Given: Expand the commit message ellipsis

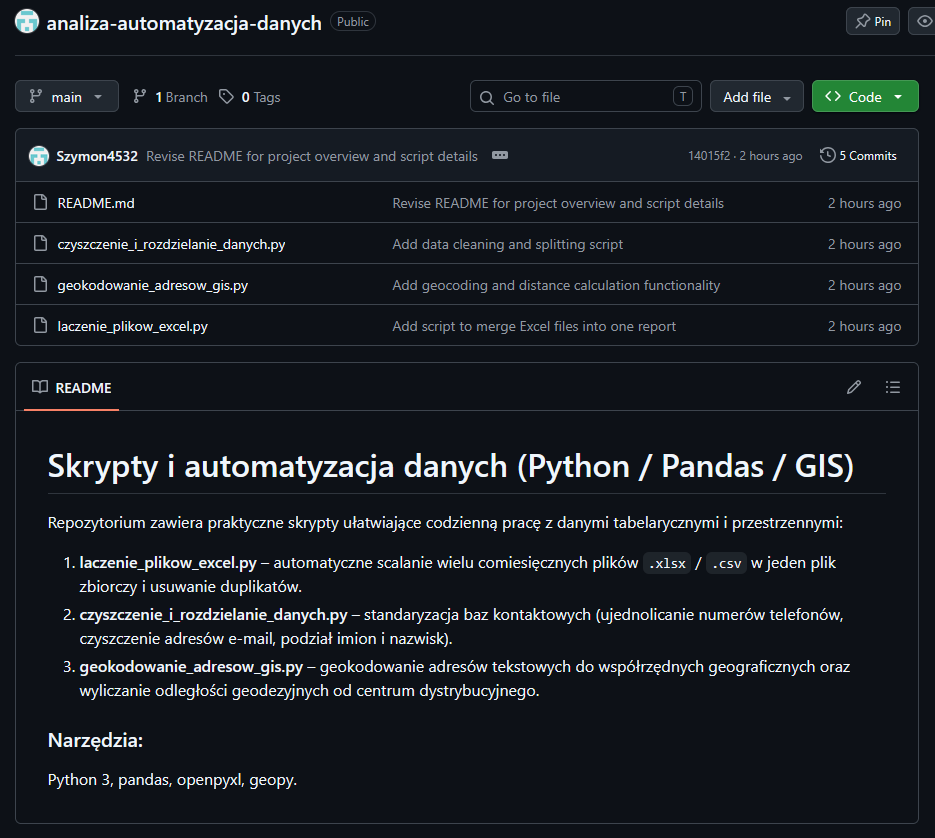Looking at the screenshot, I should click(500, 155).
